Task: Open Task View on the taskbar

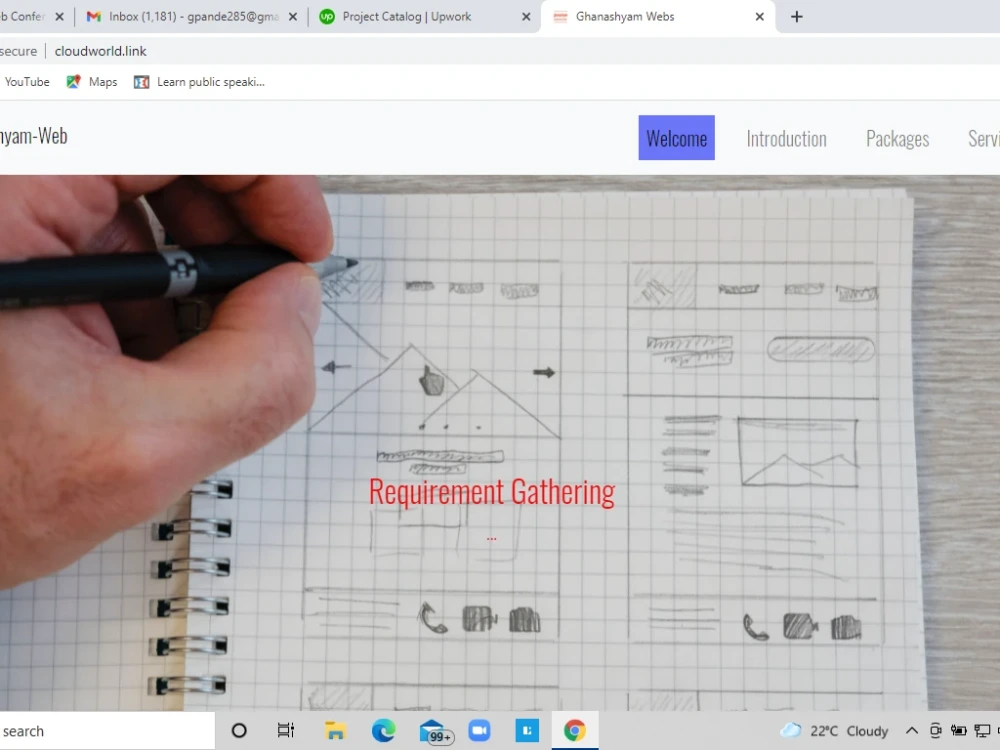Action: coord(286,731)
